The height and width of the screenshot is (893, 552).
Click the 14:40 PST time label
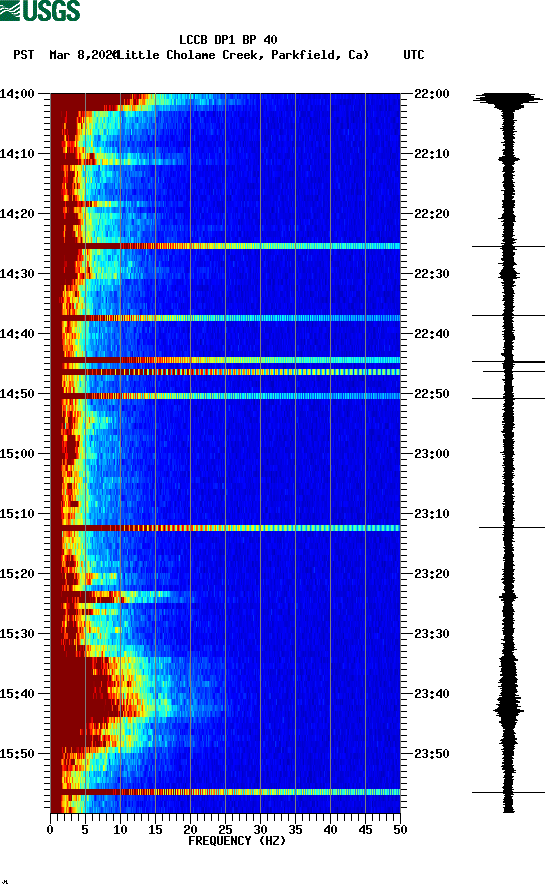tap(17, 334)
